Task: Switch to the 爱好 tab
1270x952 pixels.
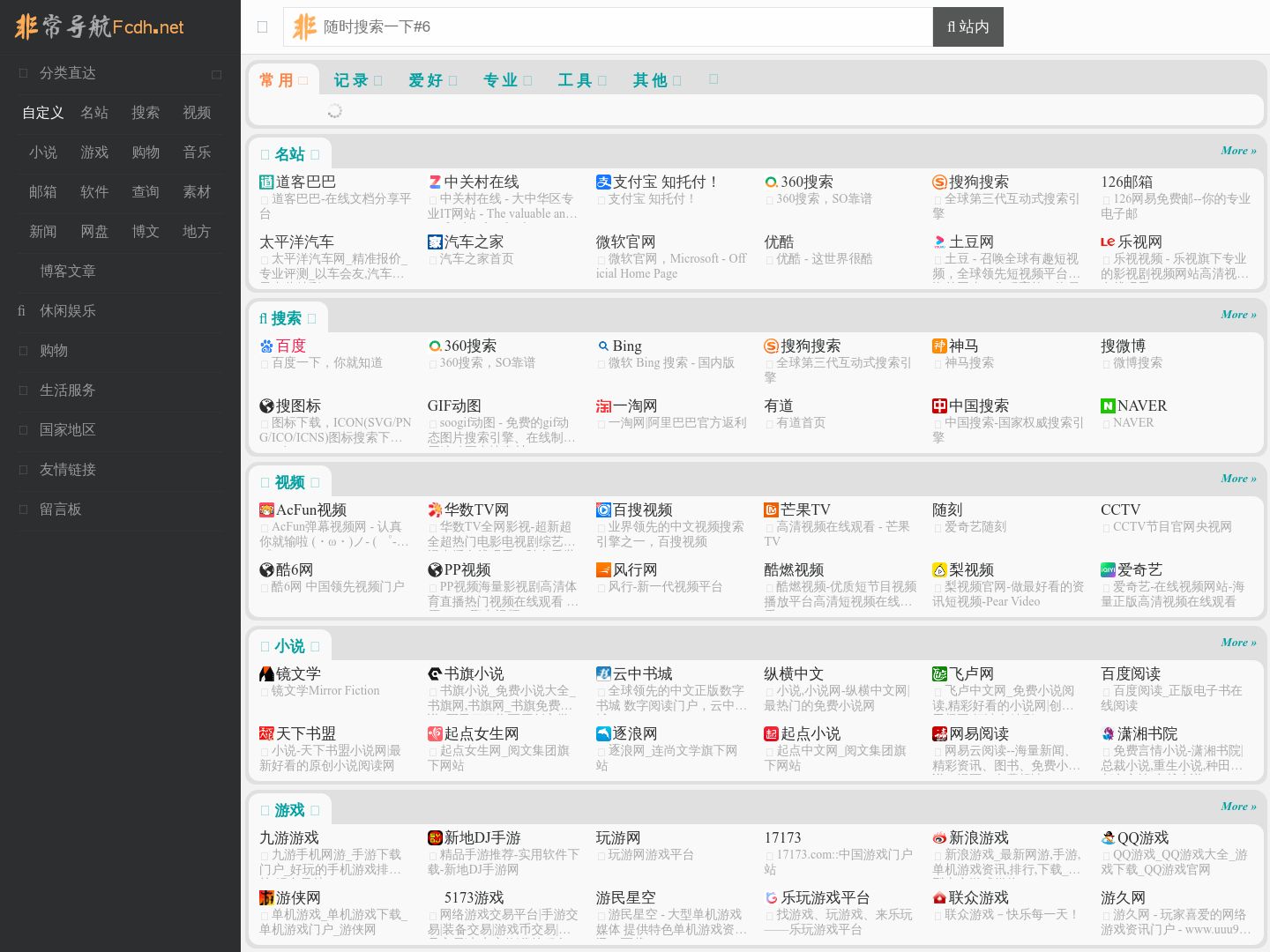Action: tap(432, 80)
